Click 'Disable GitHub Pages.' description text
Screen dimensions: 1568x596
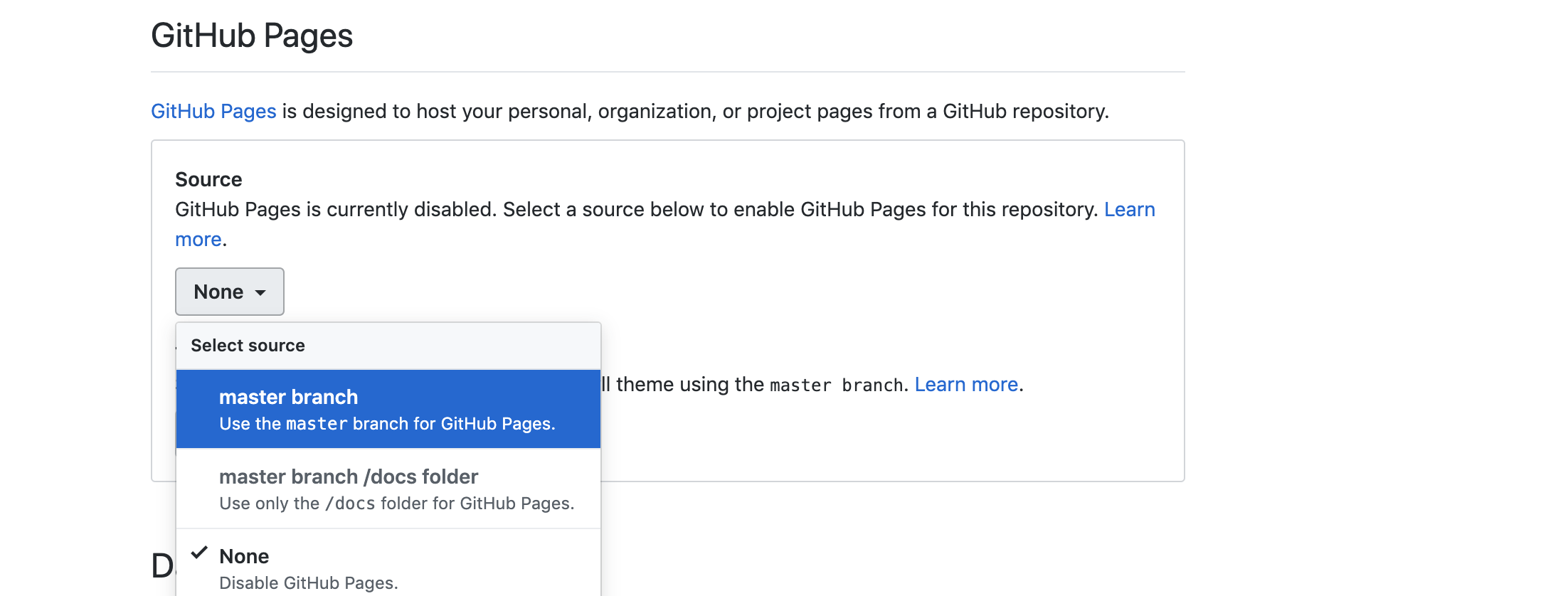308,583
